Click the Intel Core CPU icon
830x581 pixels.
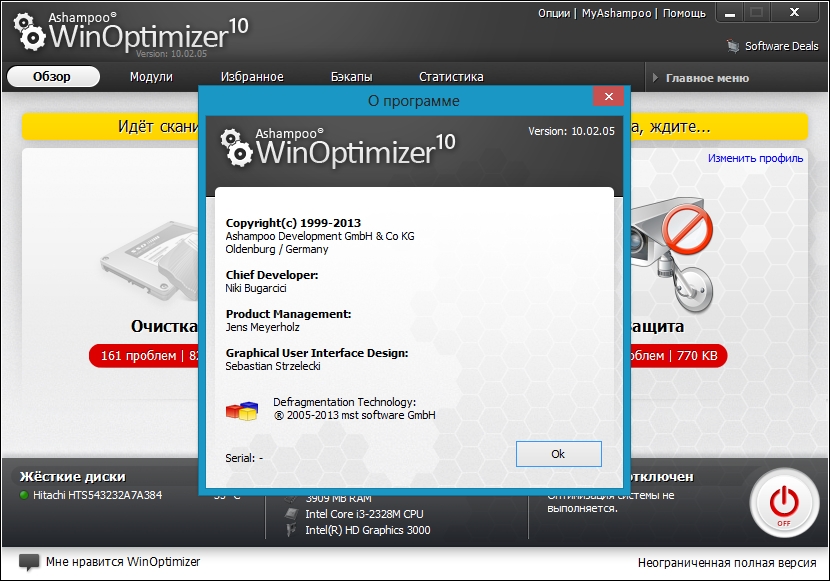pyautogui.click(x=291, y=514)
